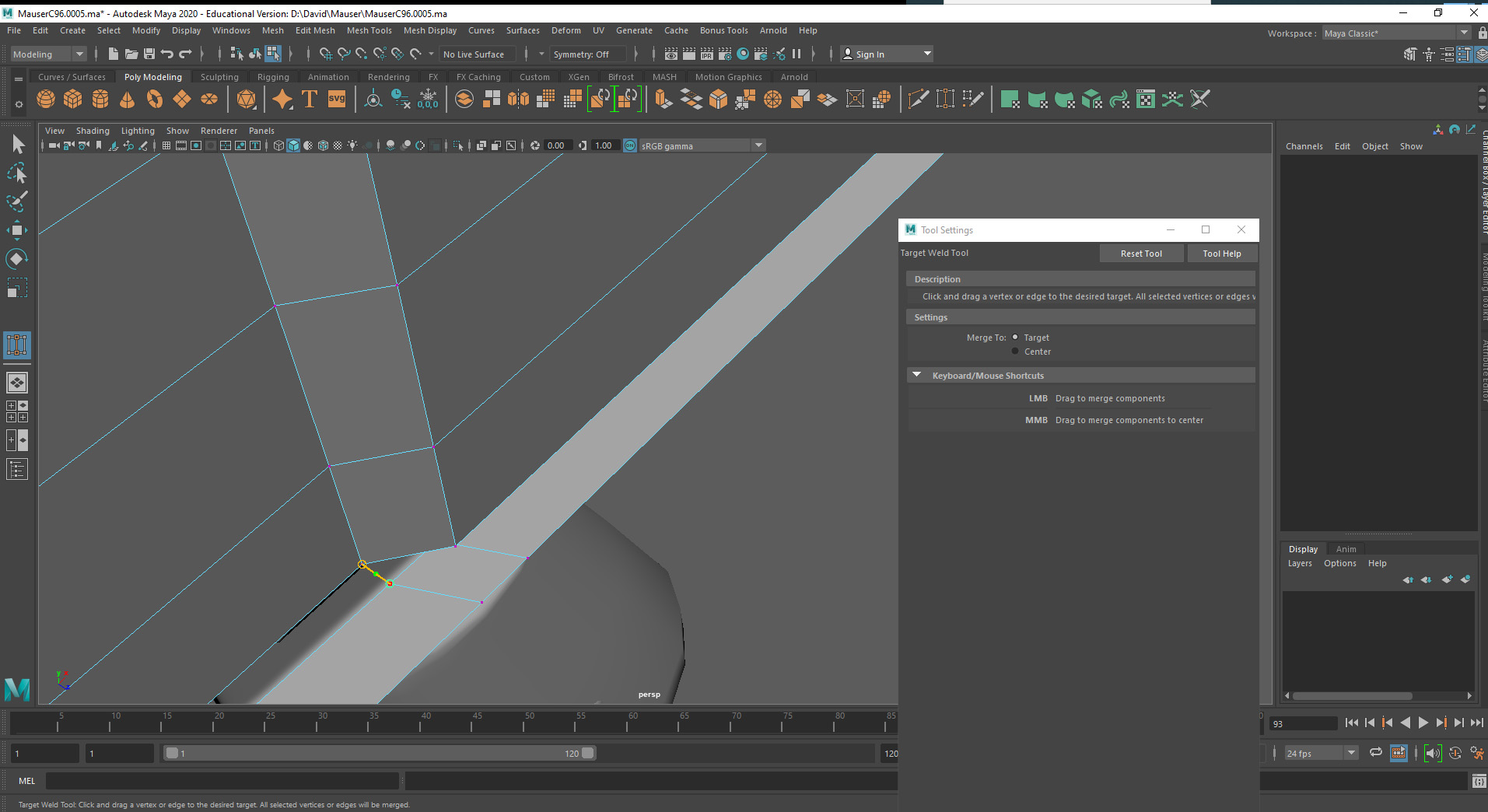
Task: Switch to the Sculpting shelf tab
Action: click(219, 76)
